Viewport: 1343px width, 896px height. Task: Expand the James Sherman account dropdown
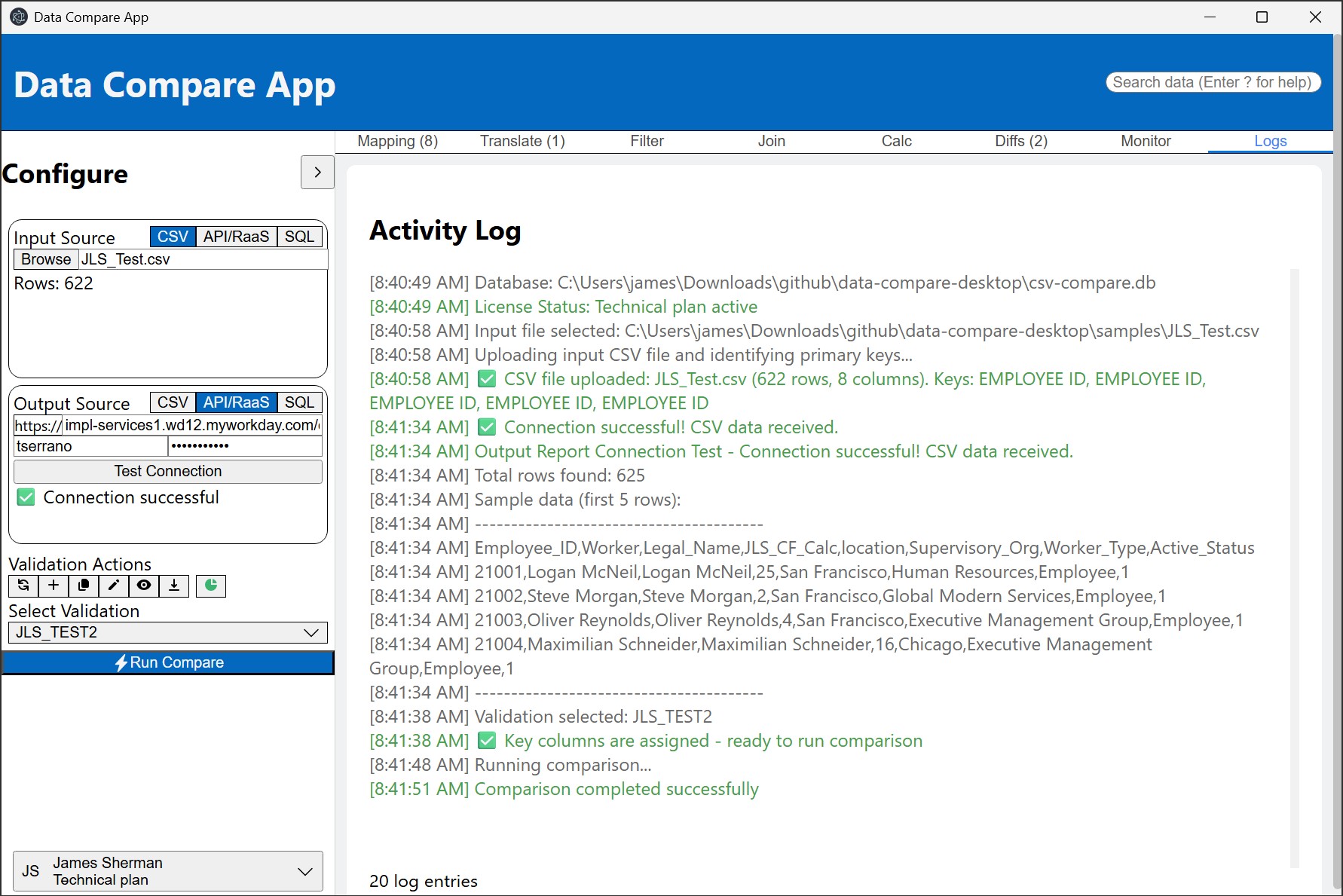point(167,871)
